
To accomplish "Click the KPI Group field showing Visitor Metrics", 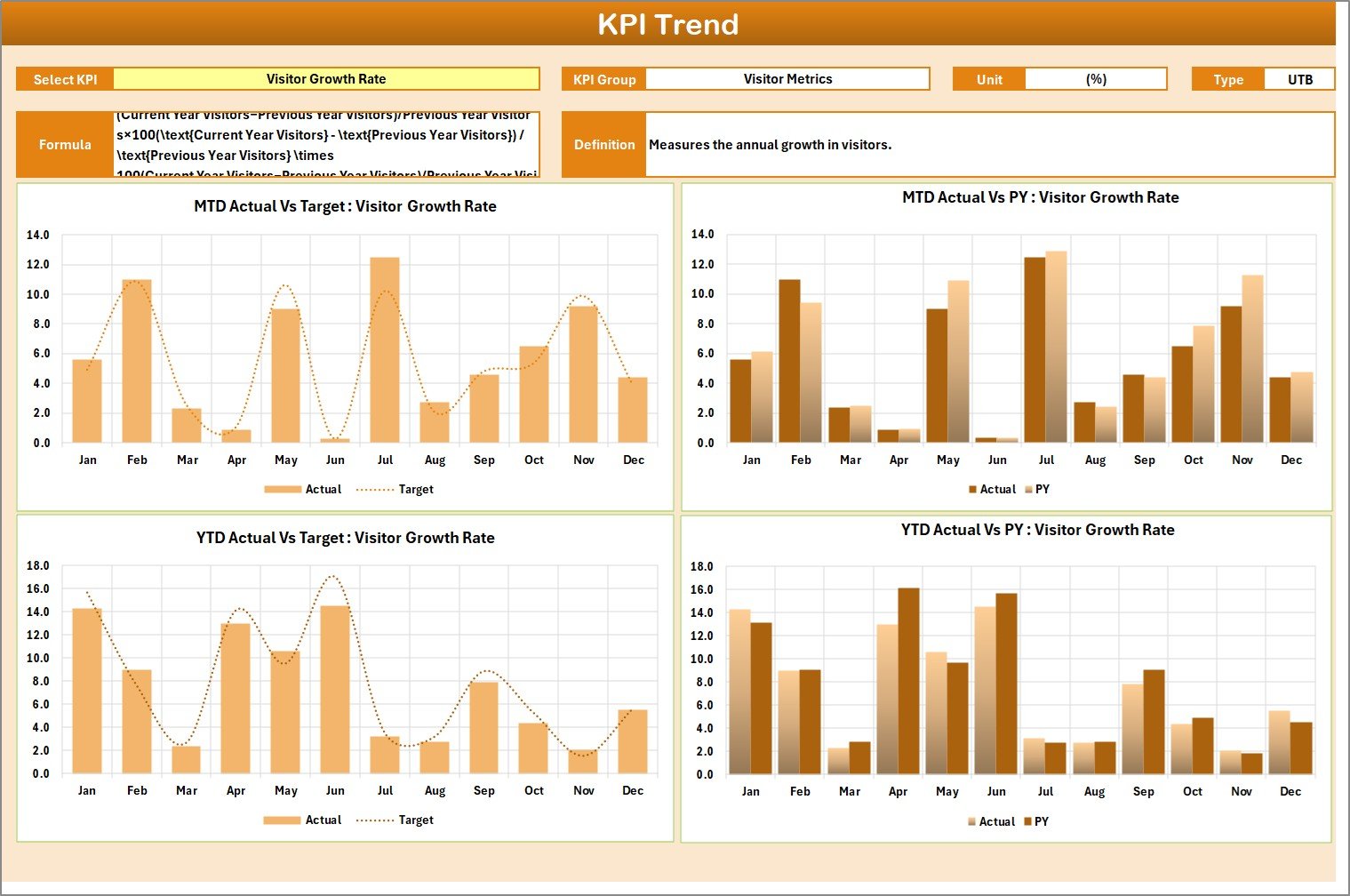I will [787, 78].
